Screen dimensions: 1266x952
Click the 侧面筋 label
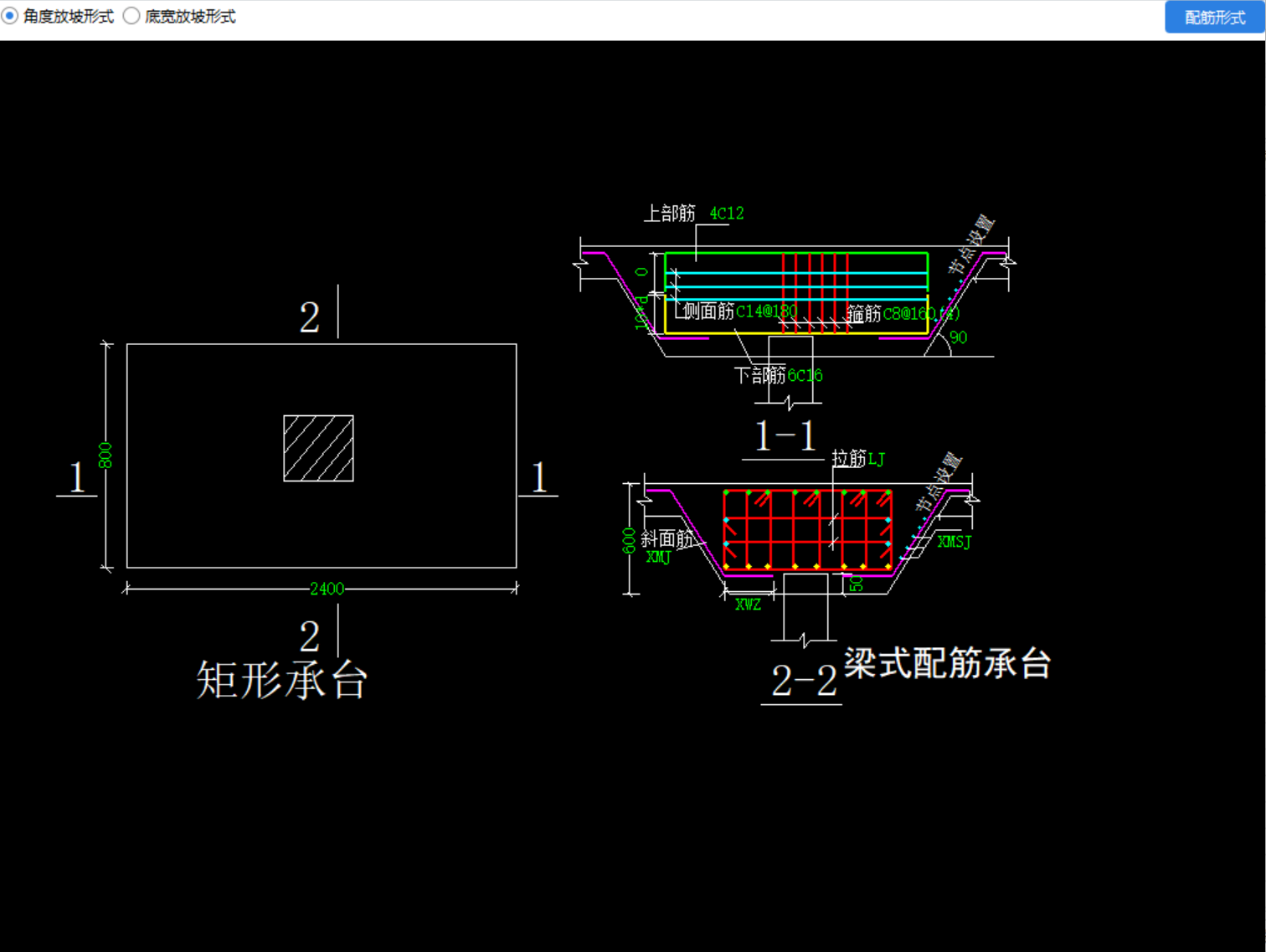click(708, 311)
